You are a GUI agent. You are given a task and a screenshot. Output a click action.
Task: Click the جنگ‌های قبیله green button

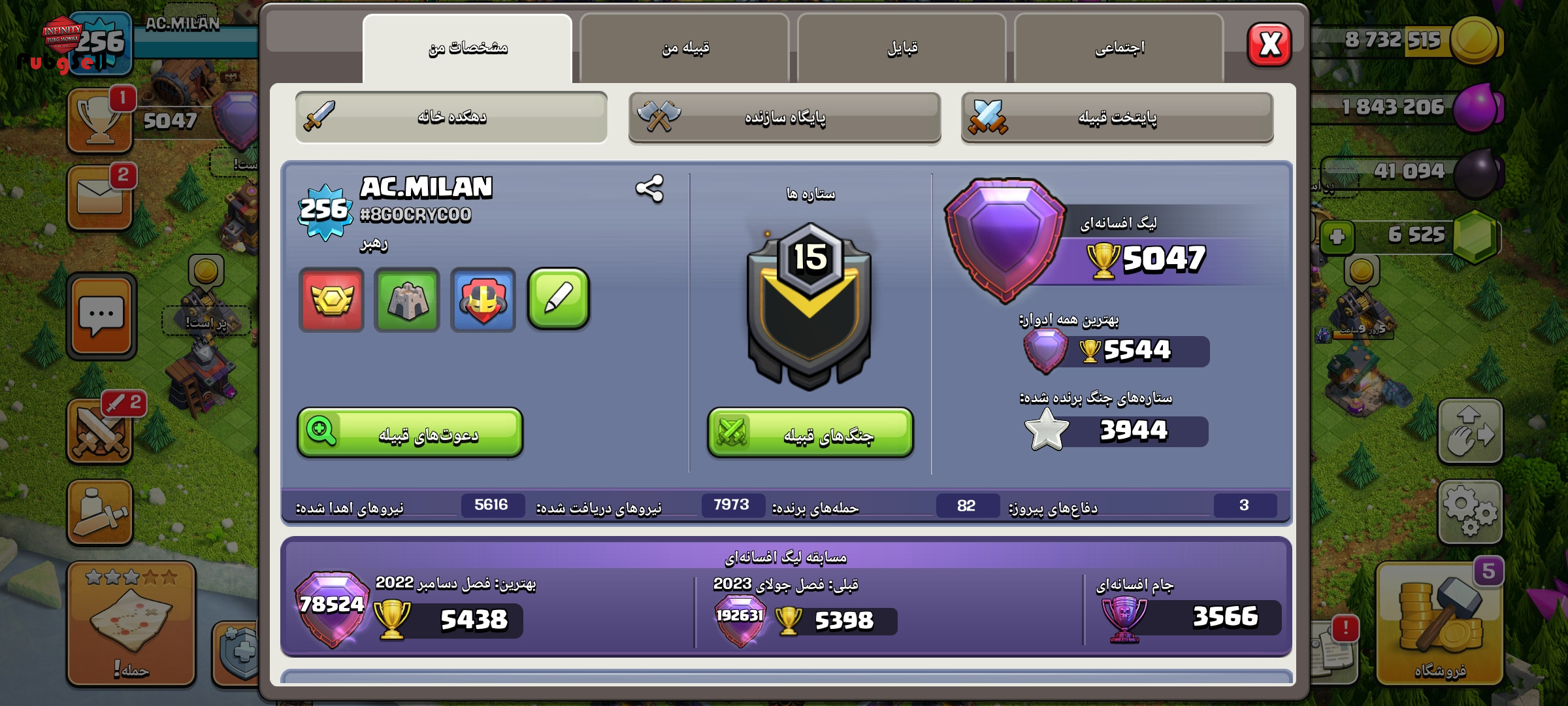click(810, 433)
